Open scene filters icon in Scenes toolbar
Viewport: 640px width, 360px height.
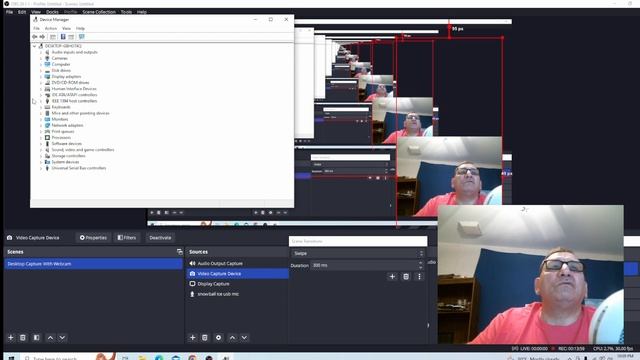[x=37, y=338]
